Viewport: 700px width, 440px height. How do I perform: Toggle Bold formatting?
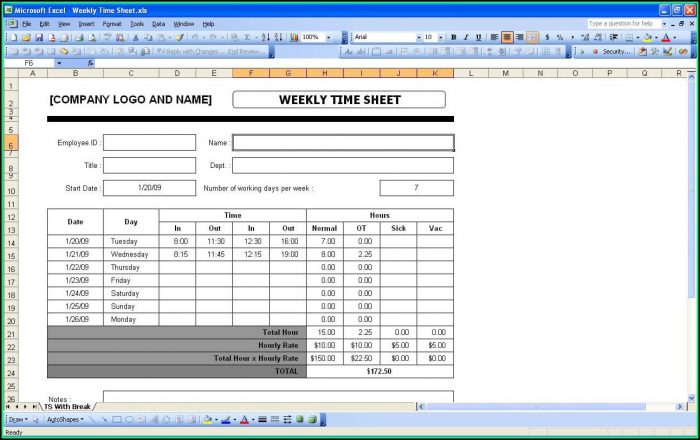click(454, 37)
